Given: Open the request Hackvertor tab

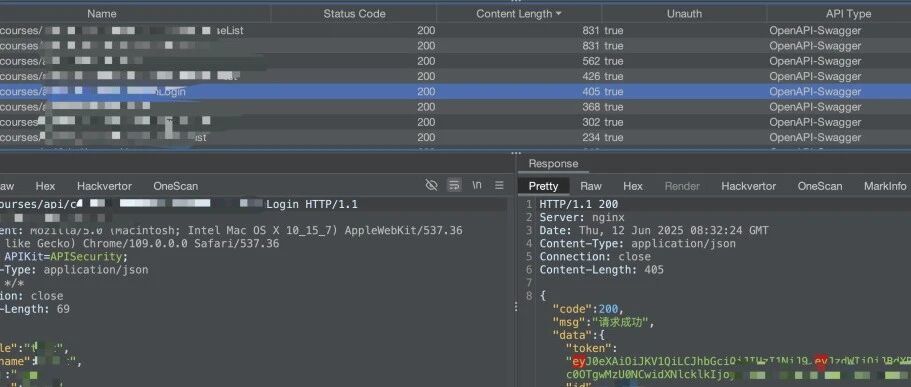Looking at the screenshot, I should tap(105, 186).
